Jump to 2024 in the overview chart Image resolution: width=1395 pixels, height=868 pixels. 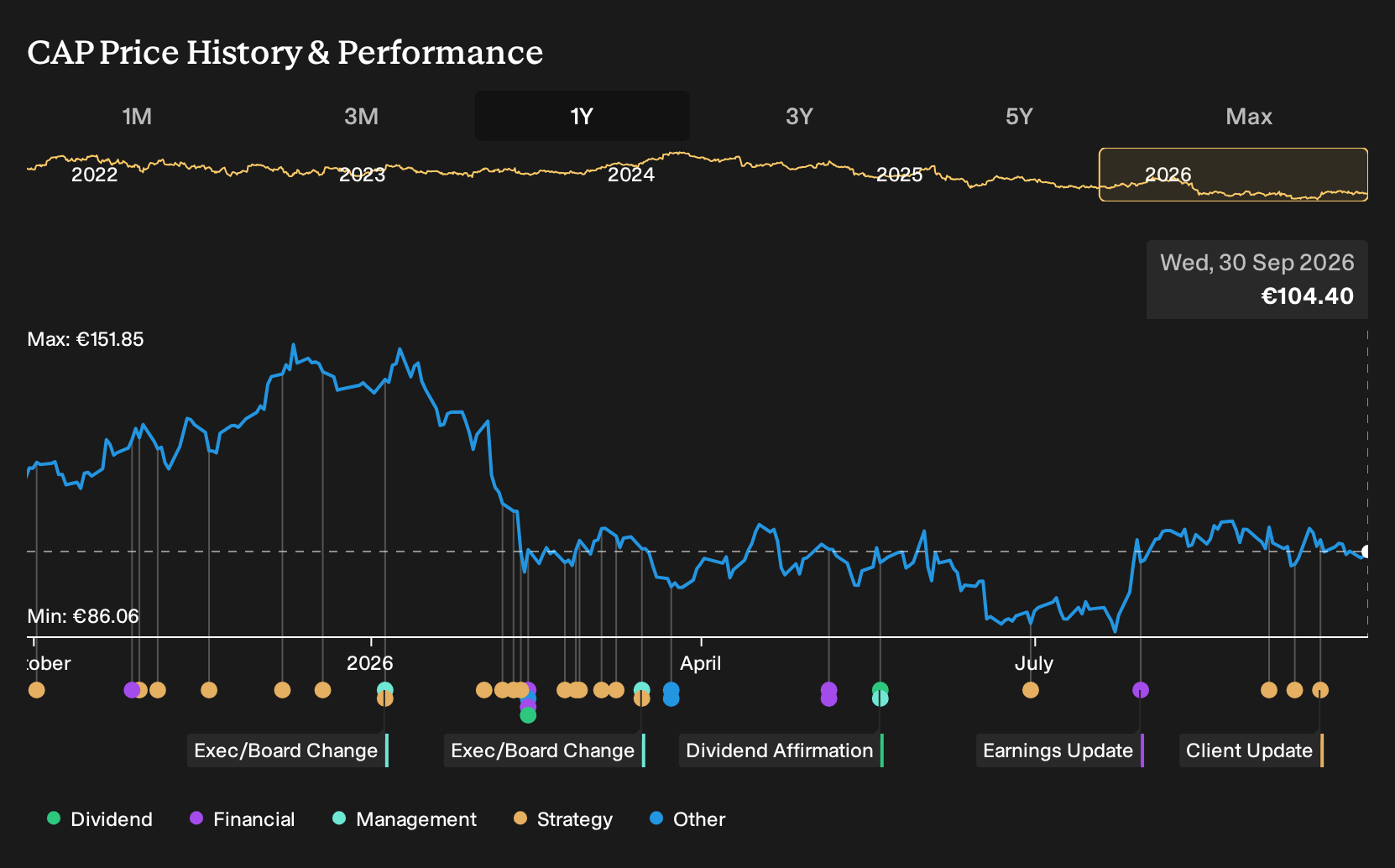pos(631,175)
